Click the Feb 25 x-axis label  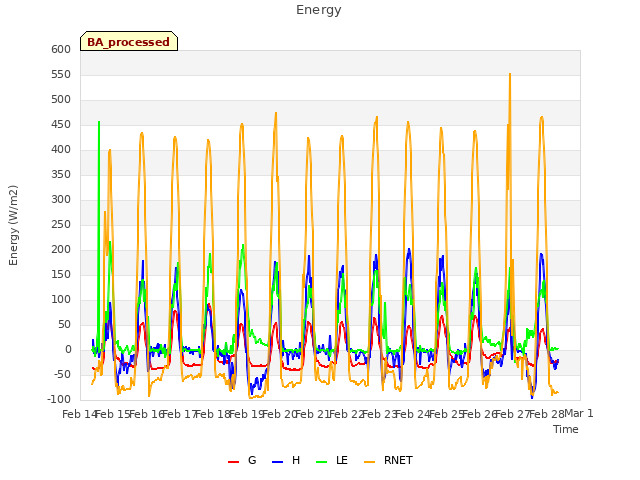pyautogui.click(x=445, y=414)
